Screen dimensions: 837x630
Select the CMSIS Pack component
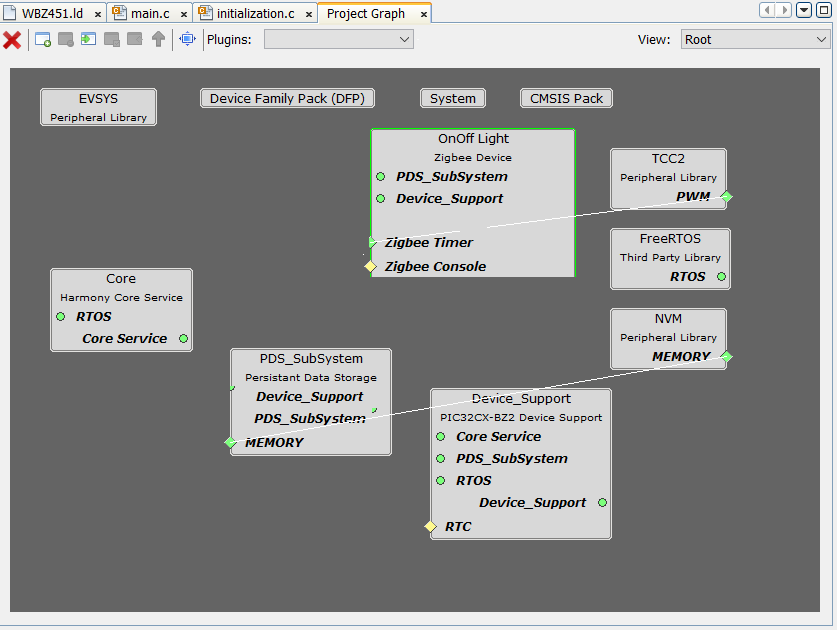pos(566,98)
